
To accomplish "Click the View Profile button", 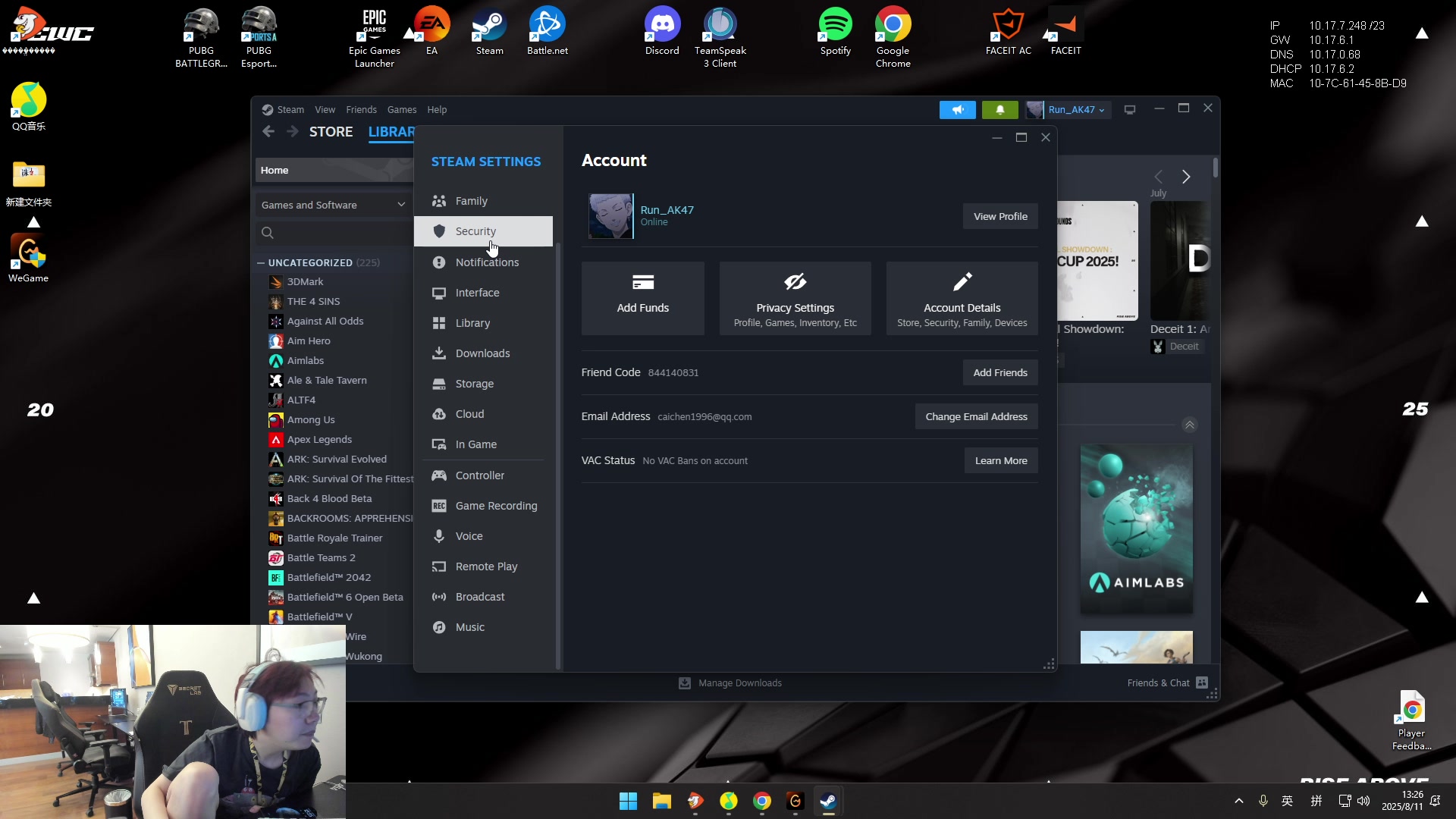I will tap(1000, 216).
